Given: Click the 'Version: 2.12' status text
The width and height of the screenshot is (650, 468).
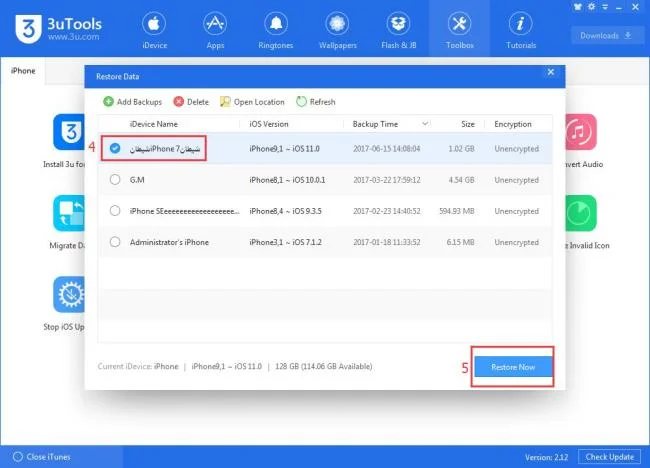Looking at the screenshot, I should [x=546, y=457].
